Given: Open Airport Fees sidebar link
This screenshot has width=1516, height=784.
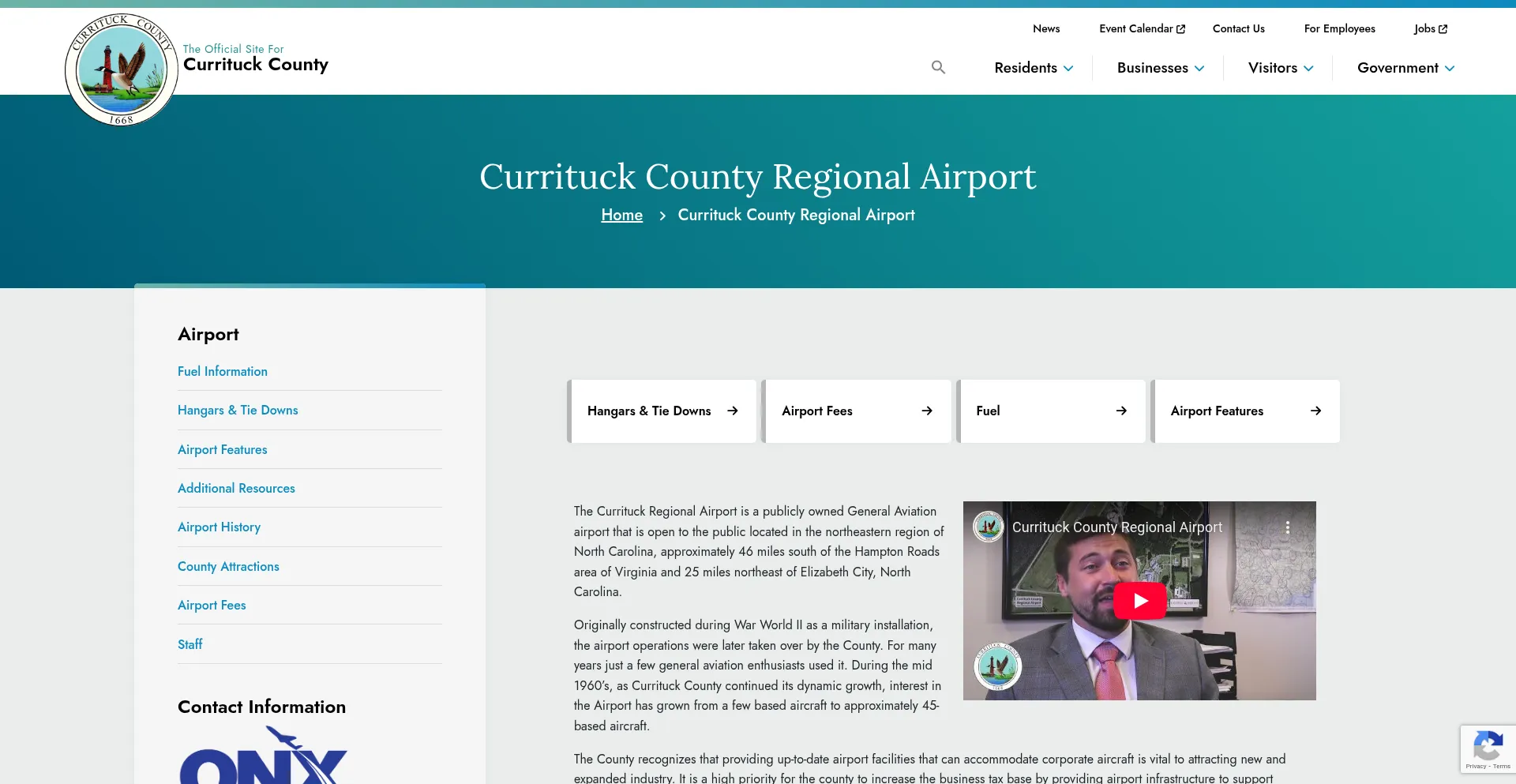Looking at the screenshot, I should (212, 606).
